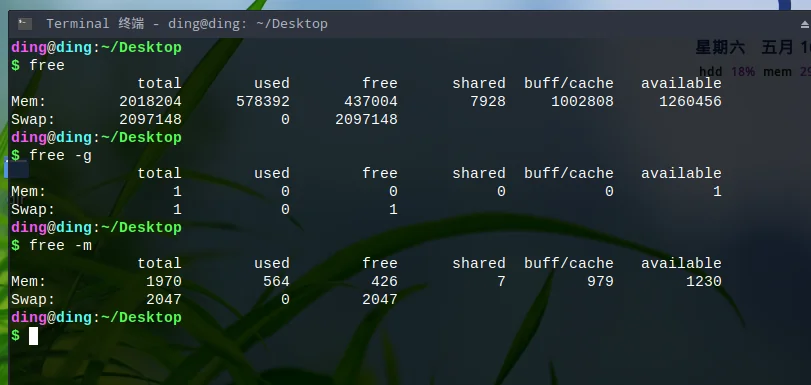This screenshot has width=811, height=385.
Task: Click the 'total' header in the first free output
Action: [159, 83]
